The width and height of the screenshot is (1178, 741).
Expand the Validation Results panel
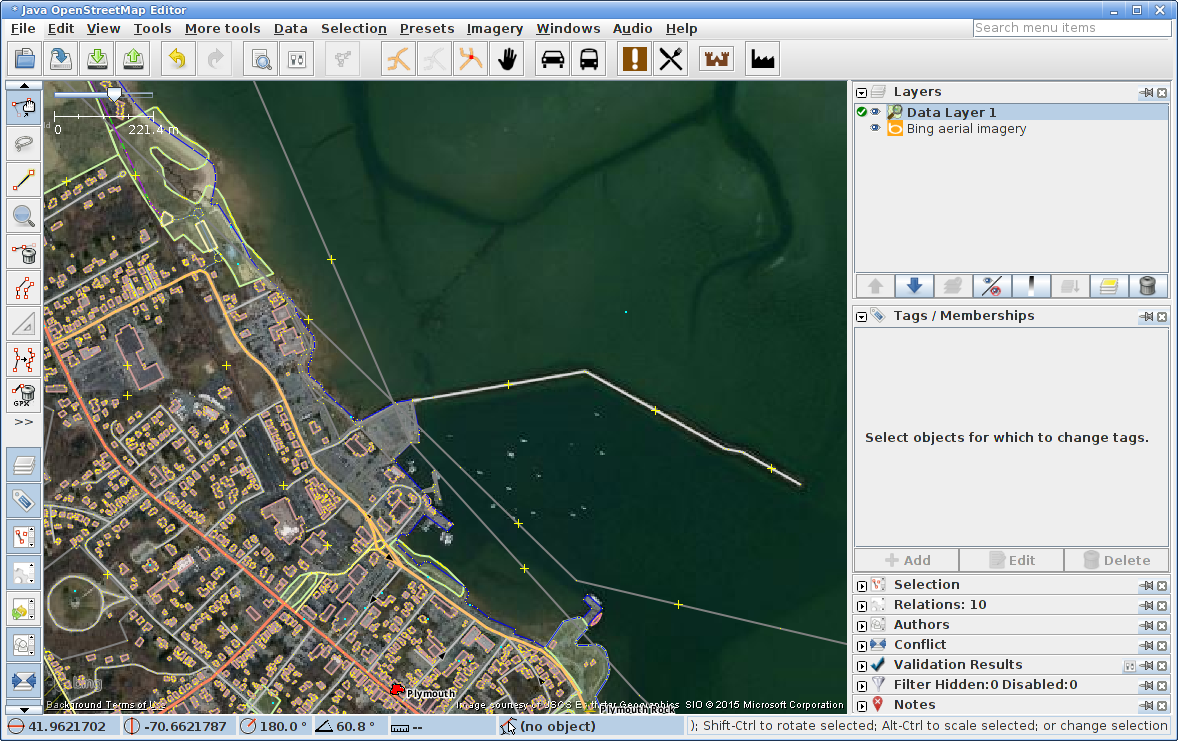click(x=861, y=665)
